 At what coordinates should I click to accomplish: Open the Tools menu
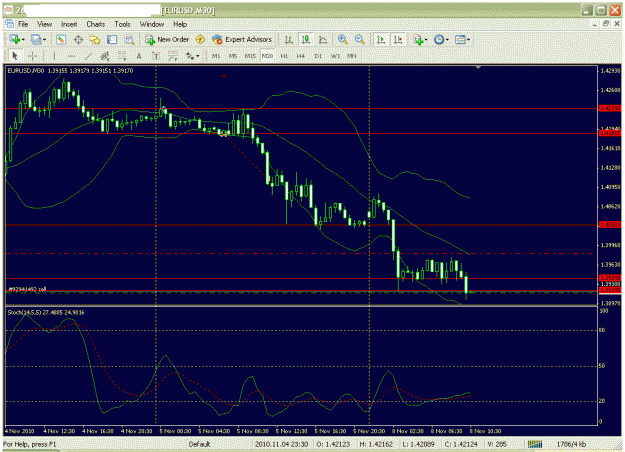point(122,24)
